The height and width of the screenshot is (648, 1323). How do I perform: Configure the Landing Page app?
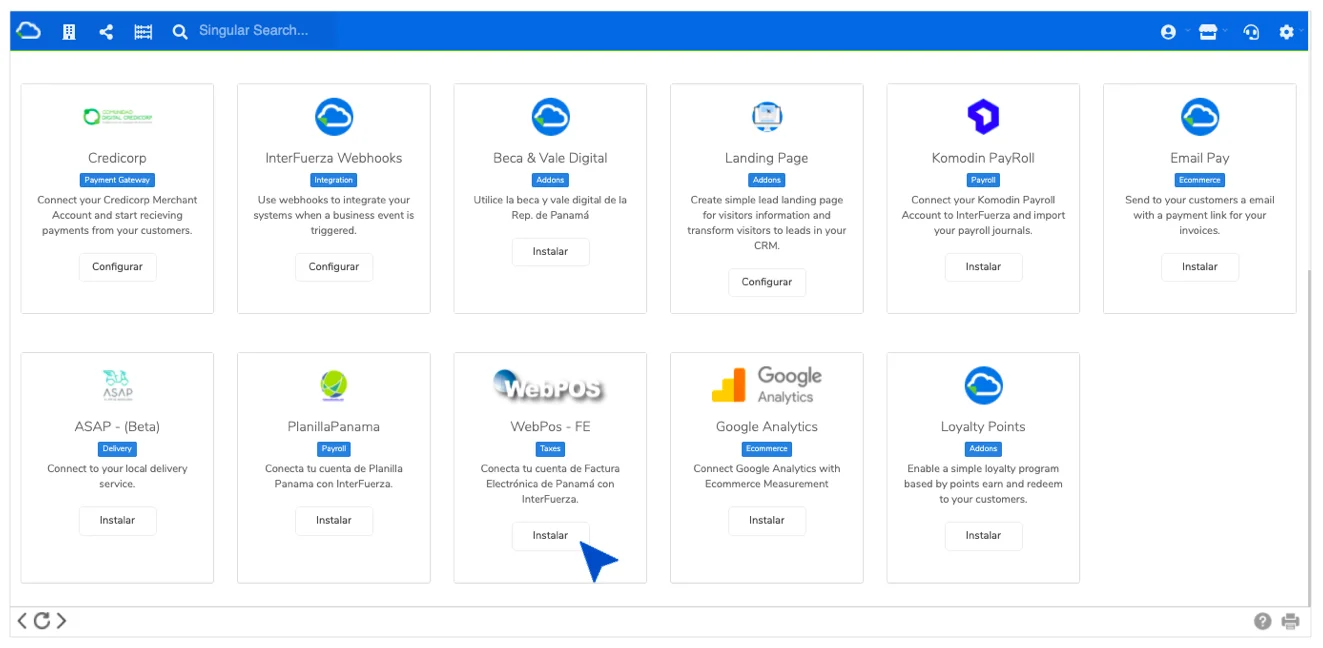pyautogui.click(x=767, y=282)
